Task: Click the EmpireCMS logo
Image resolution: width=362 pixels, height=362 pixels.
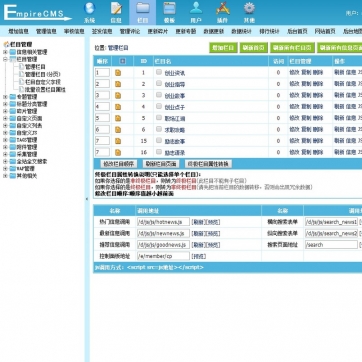Action: pos(37,13)
